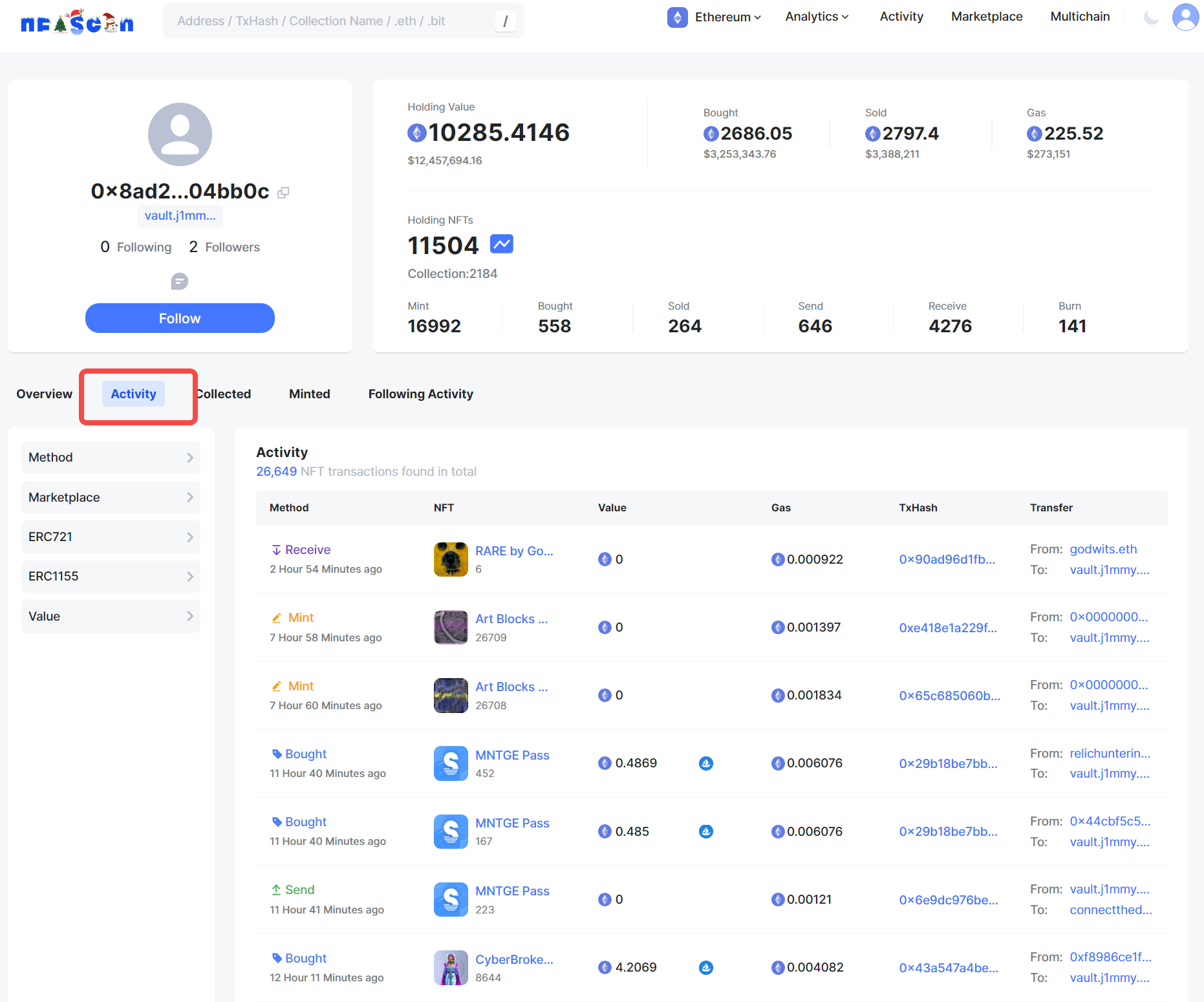
Task: Switch to the Following Activity tab
Action: point(420,394)
